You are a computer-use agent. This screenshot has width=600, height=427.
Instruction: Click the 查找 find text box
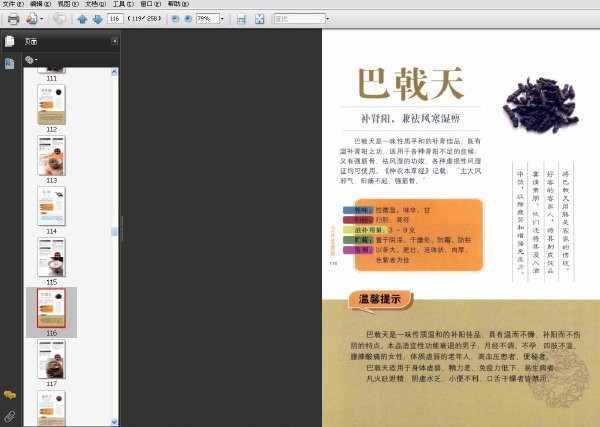click(x=299, y=18)
